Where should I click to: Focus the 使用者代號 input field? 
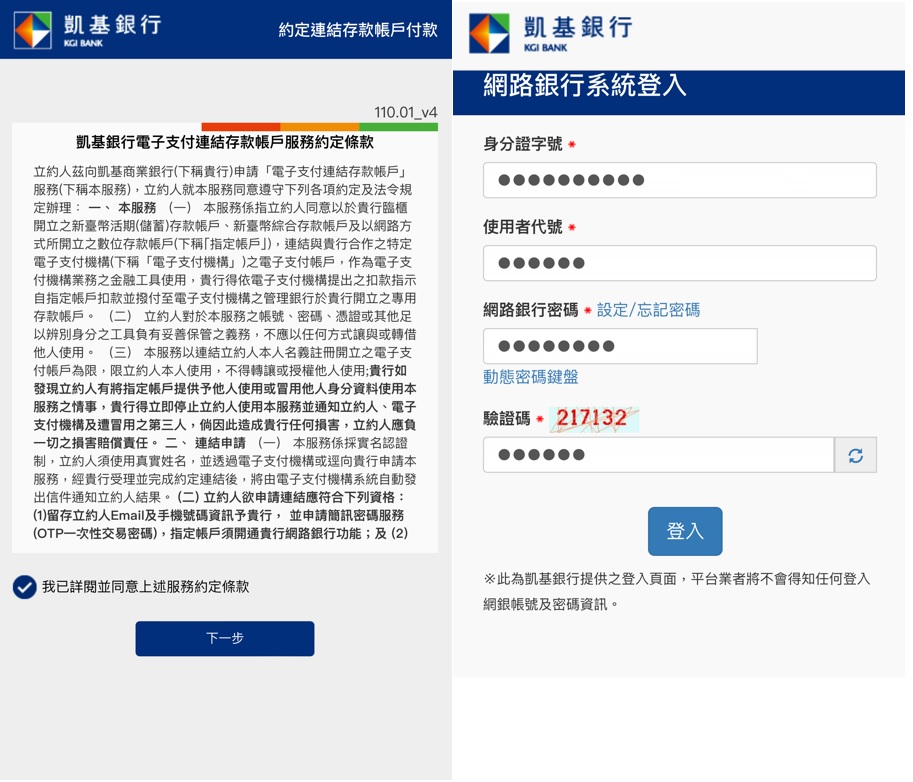tap(680, 263)
